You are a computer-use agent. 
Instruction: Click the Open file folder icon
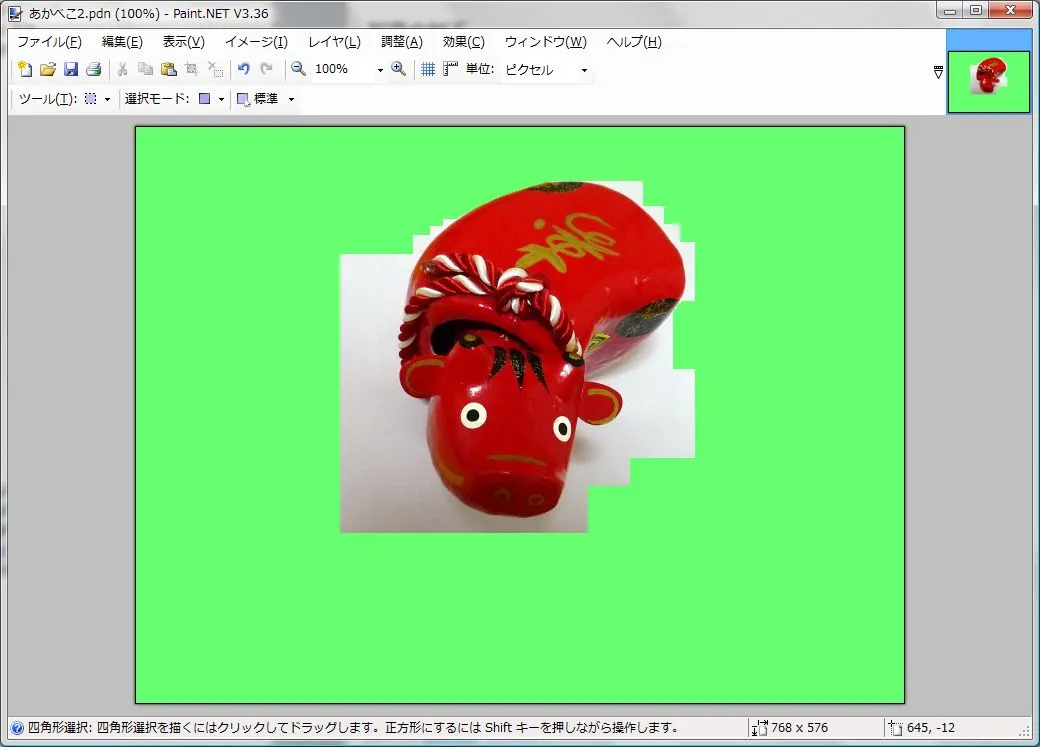tap(48, 69)
